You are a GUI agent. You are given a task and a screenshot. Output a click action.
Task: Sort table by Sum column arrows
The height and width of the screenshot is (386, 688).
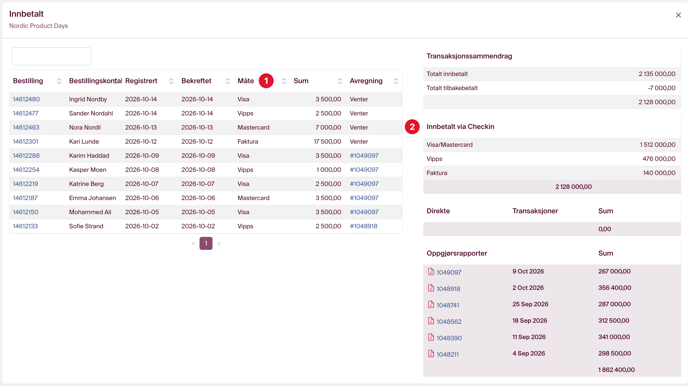[x=340, y=81]
